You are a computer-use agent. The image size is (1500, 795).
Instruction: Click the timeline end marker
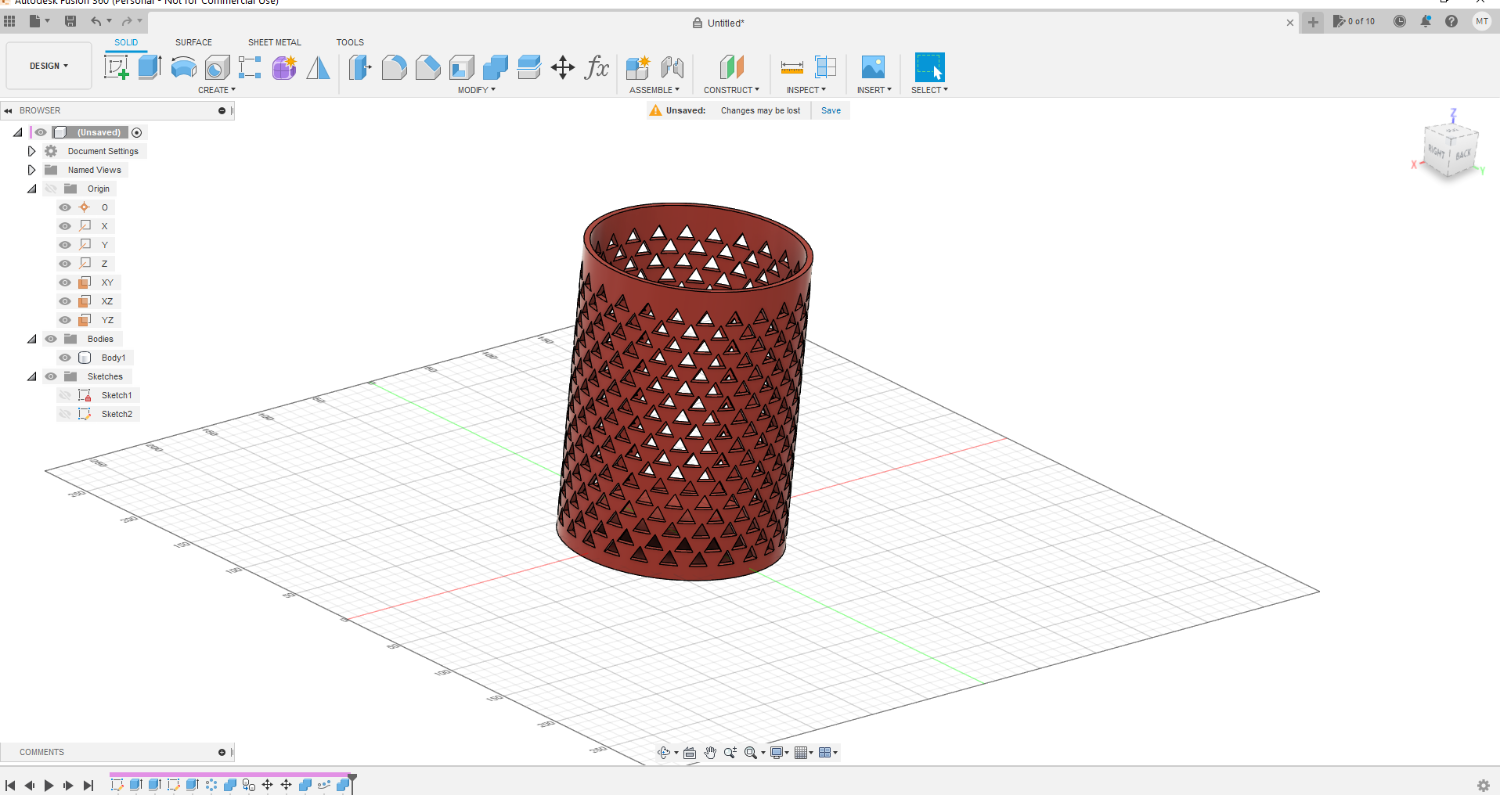pyautogui.click(x=352, y=780)
